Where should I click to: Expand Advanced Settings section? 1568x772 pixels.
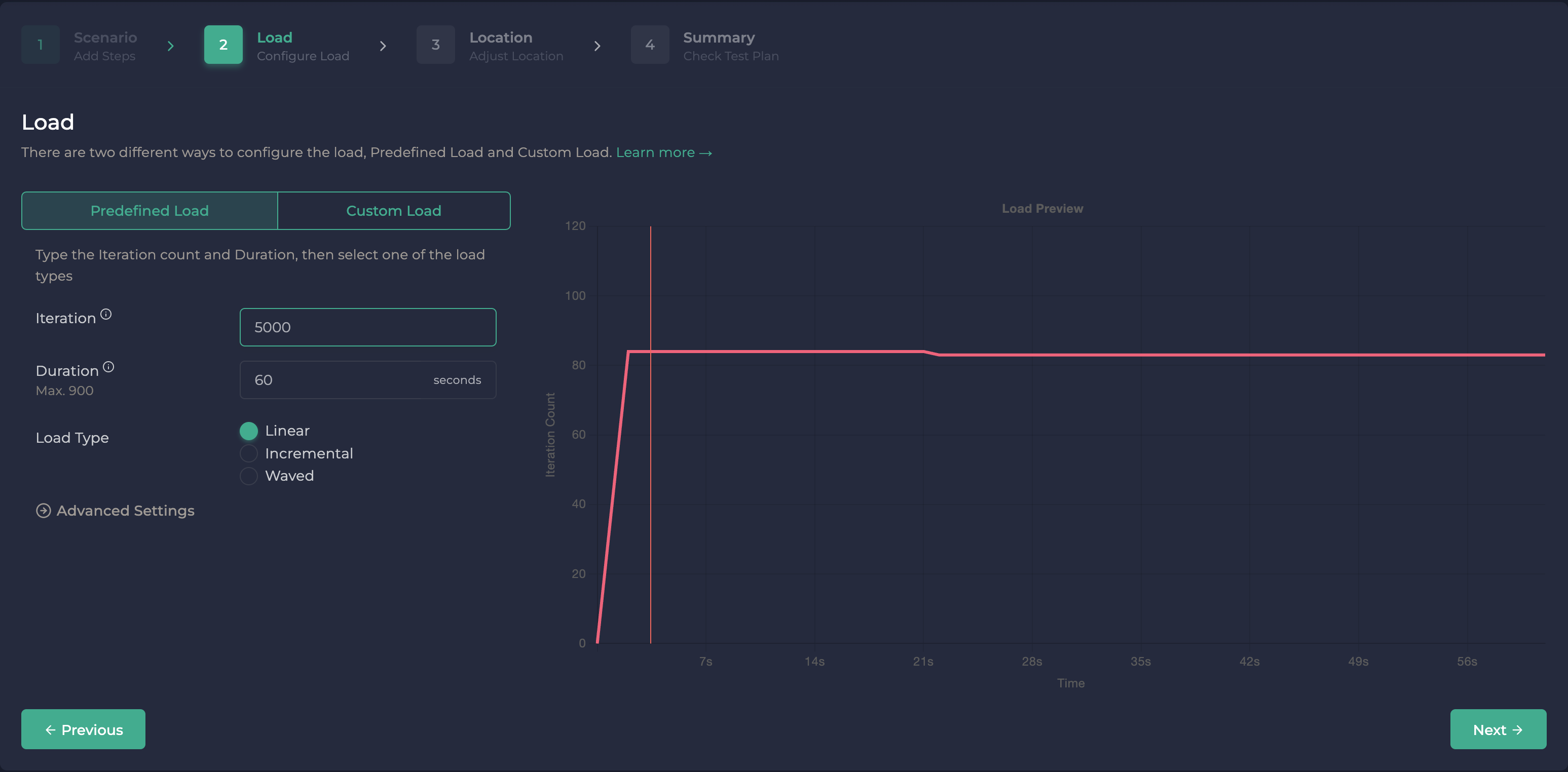pos(125,511)
